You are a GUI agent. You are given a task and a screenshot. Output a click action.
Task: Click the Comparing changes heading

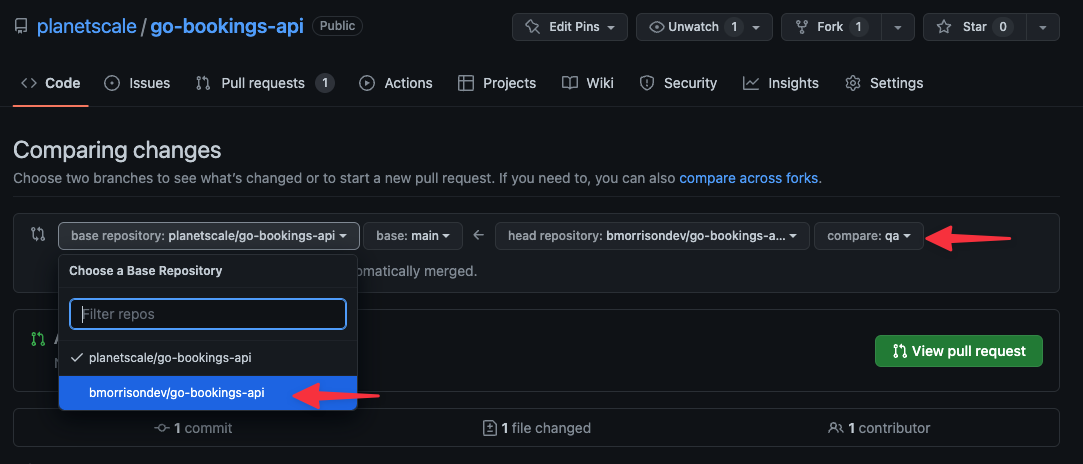tap(117, 150)
